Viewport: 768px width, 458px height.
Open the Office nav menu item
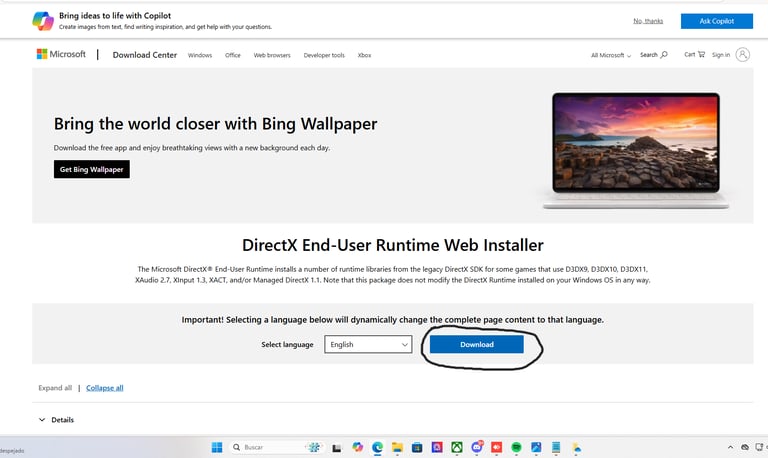(233, 55)
